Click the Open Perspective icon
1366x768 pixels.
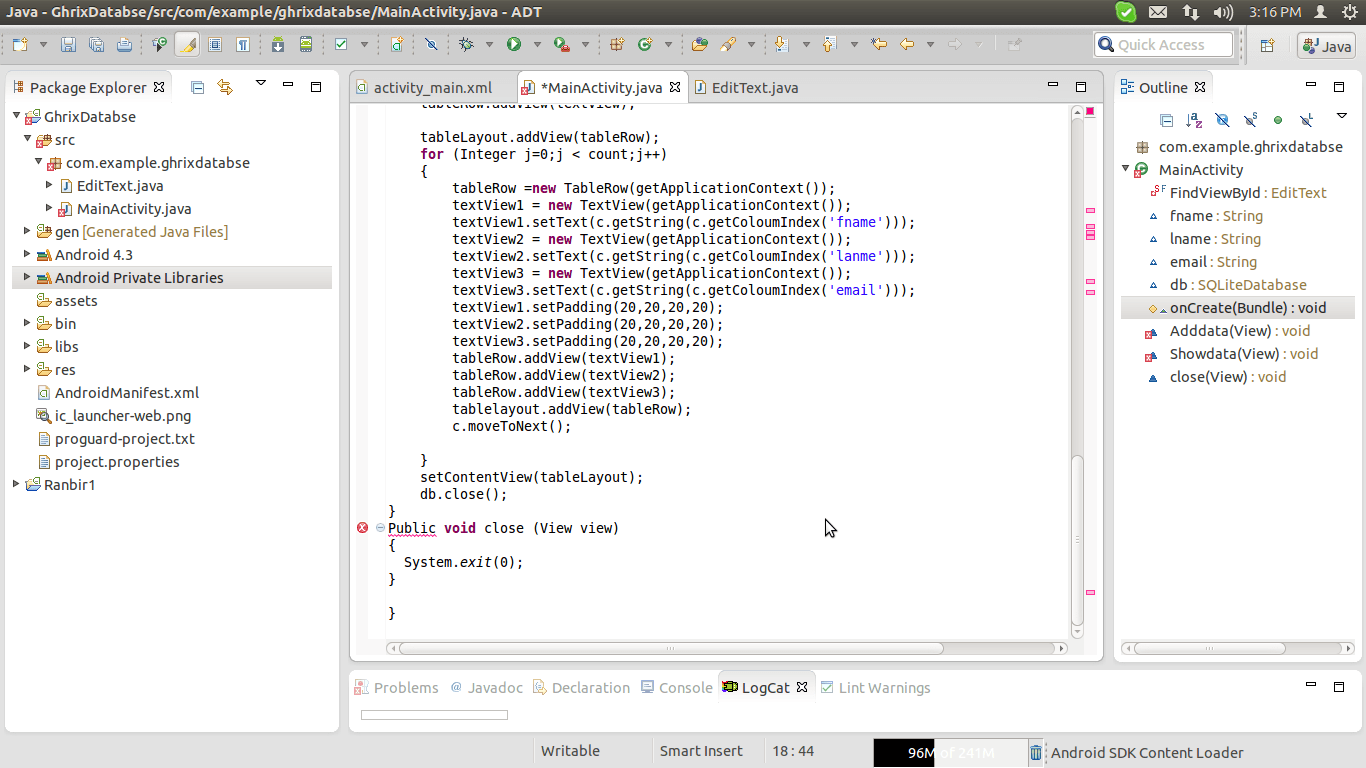click(1267, 45)
